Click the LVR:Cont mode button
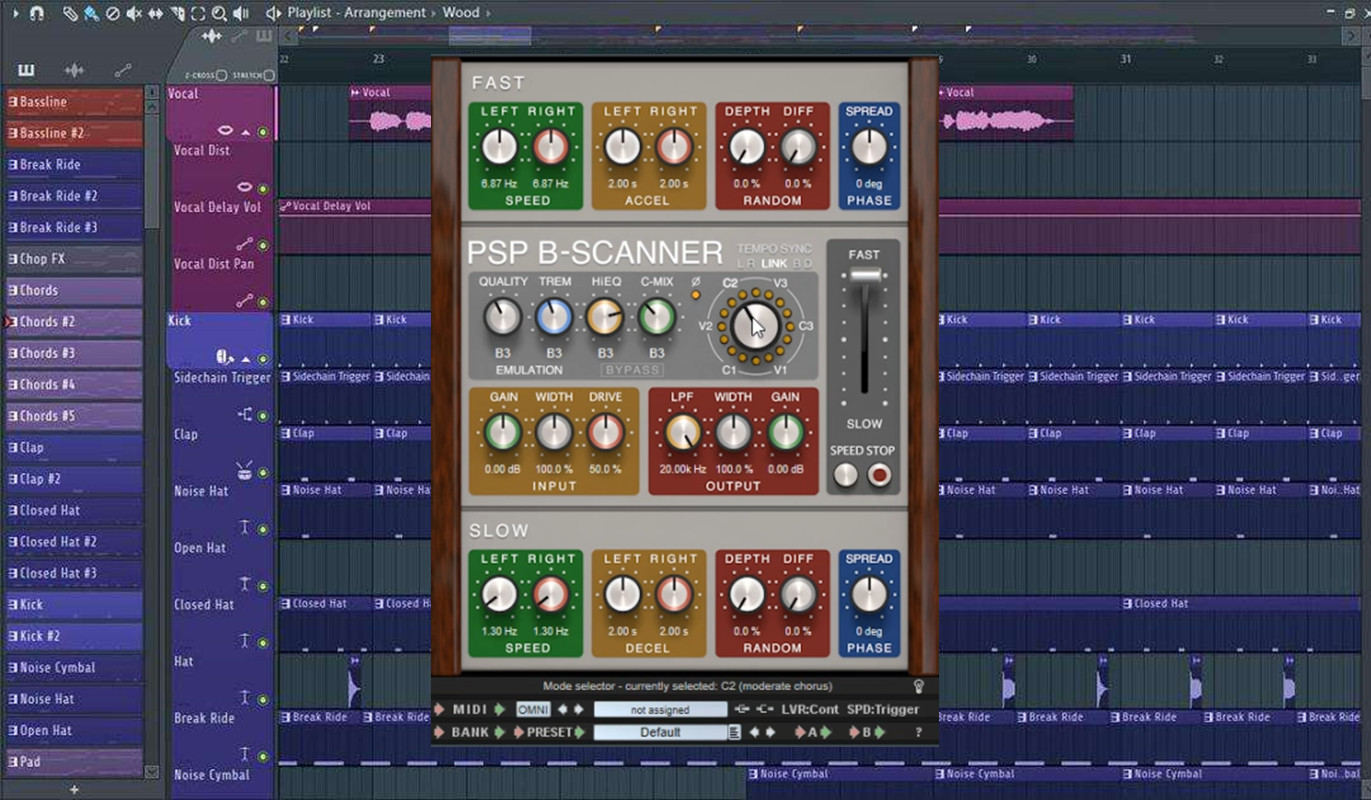 (810, 709)
